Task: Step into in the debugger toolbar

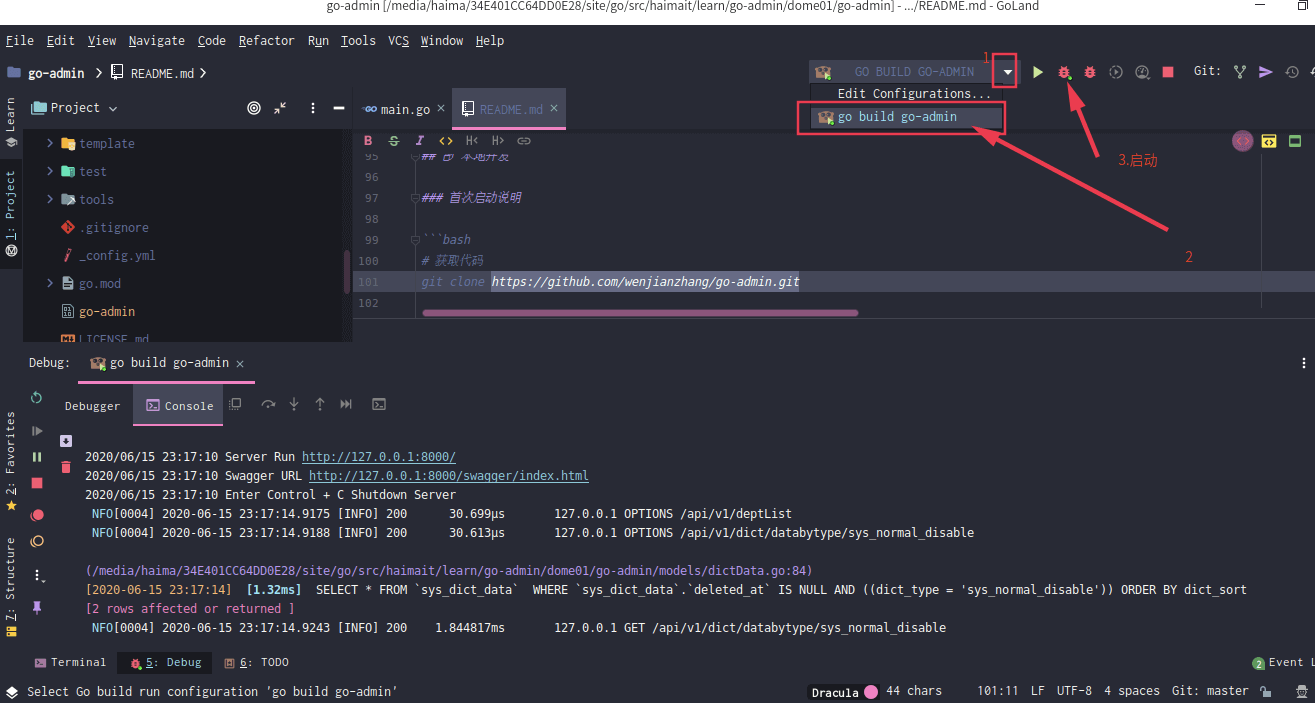Action: (294, 404)
